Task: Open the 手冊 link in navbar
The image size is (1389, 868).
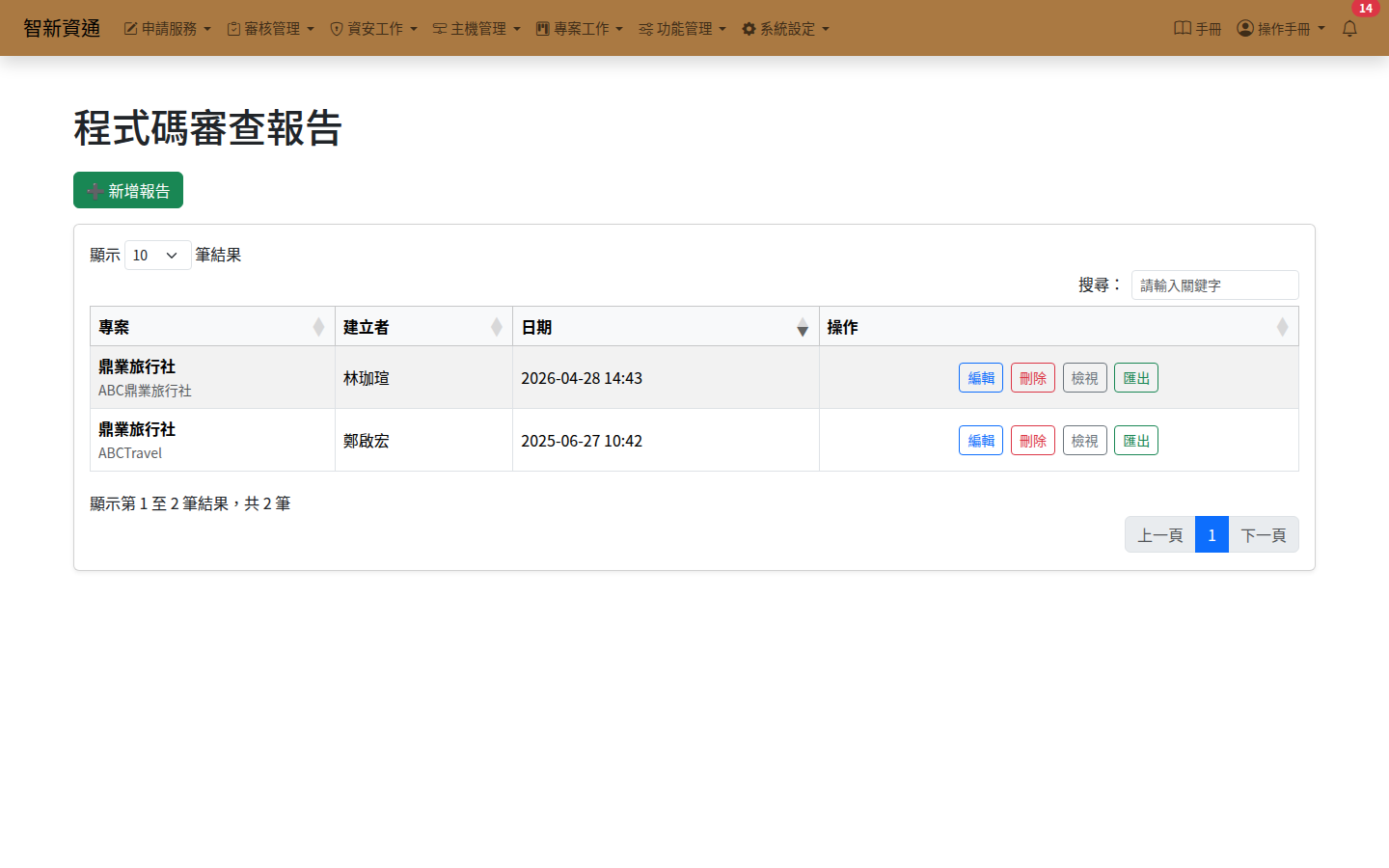Action: pyautogui.click(x=1197, y=29)
